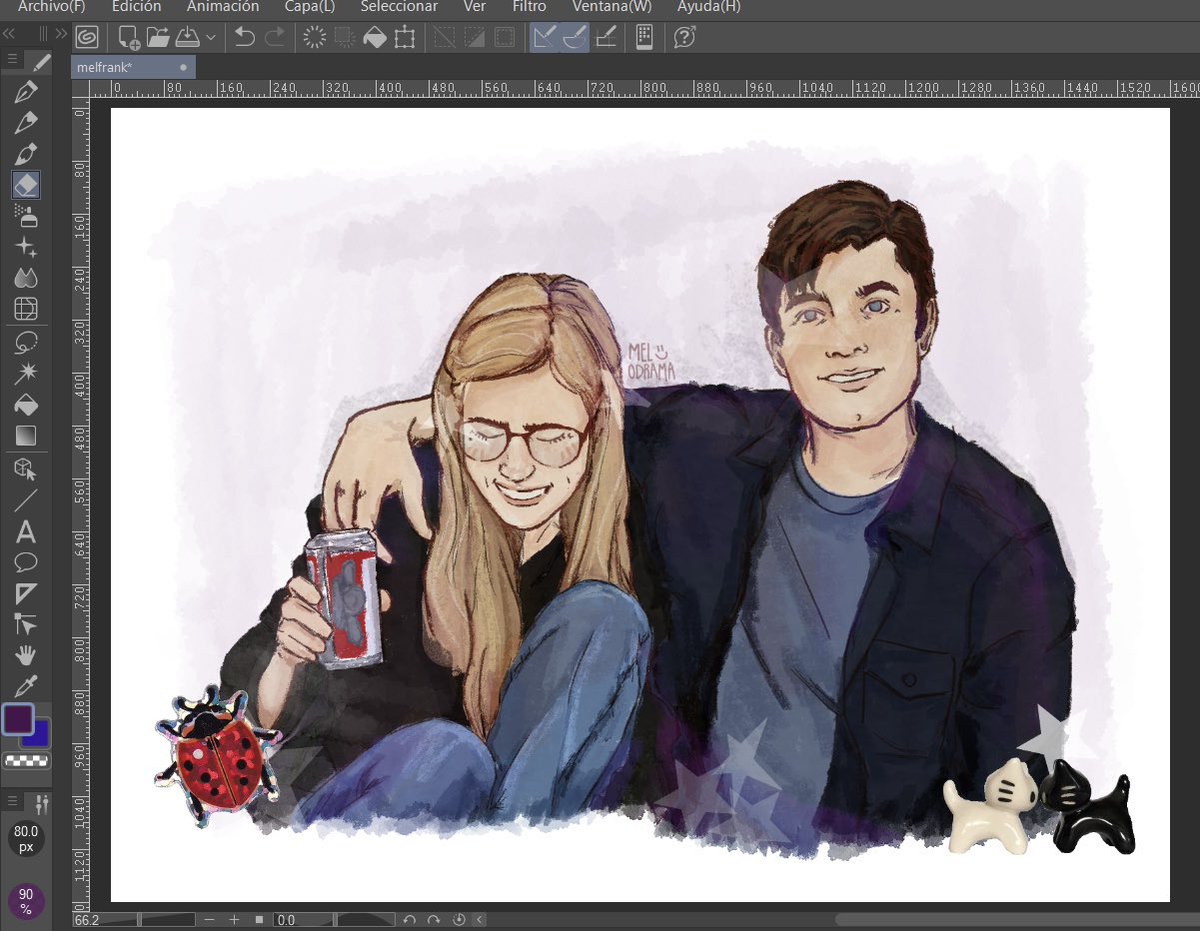Viewport: 1200px width, 931px height.
Task: Open the Animación menu
Action: click(x=223, y=7)
